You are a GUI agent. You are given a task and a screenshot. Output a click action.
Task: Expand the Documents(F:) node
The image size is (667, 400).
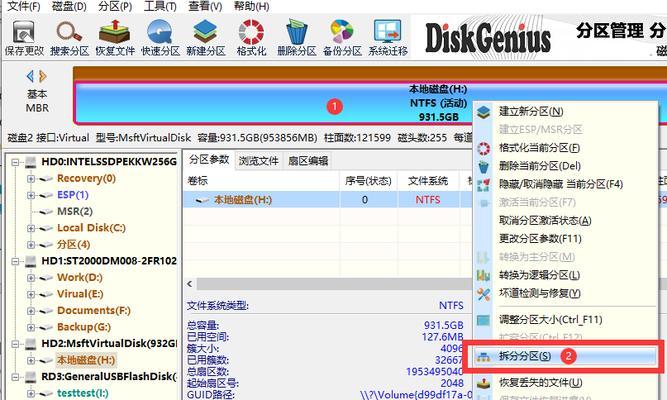click(x=31, y=311)
